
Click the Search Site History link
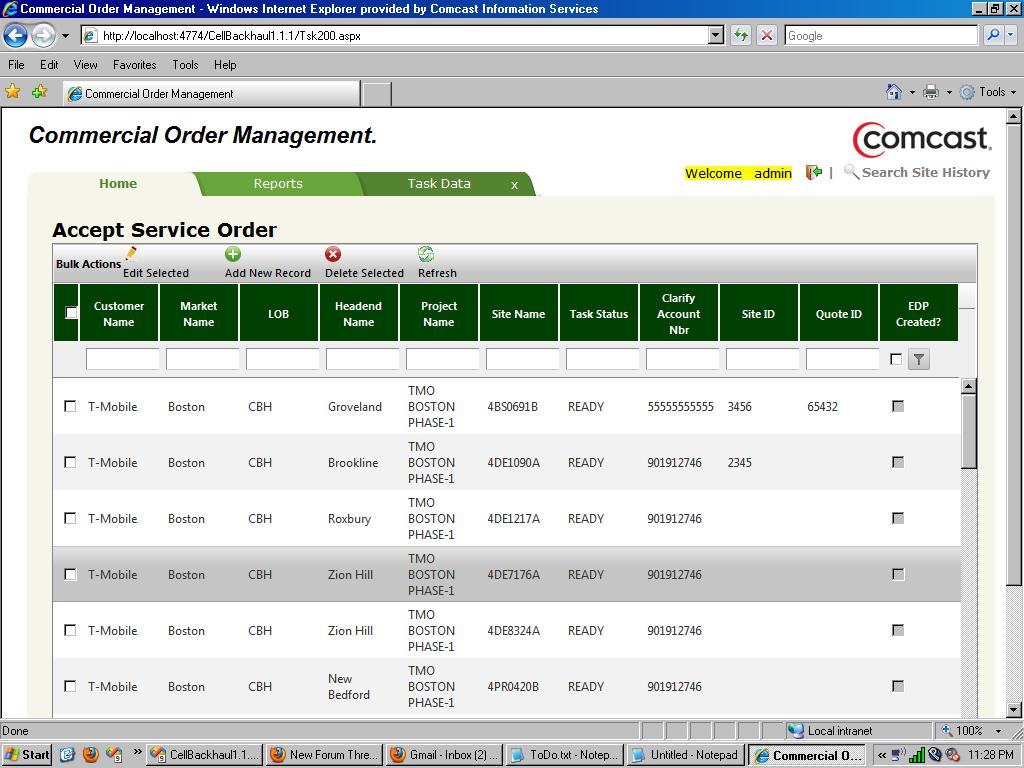925,172
